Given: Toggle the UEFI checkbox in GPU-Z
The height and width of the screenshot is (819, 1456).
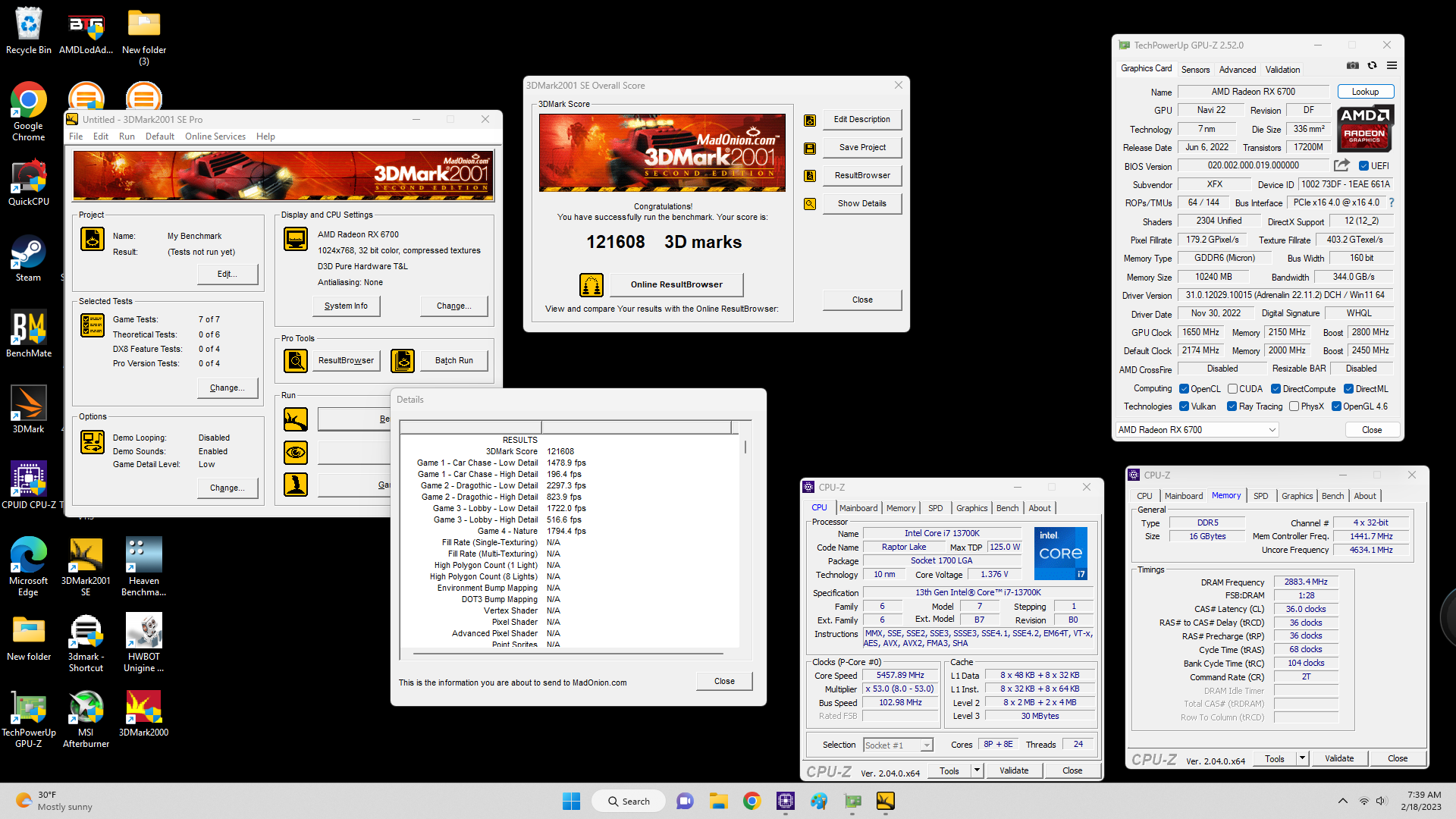Looking at the screenshot, I should [x=1363, y=166].
